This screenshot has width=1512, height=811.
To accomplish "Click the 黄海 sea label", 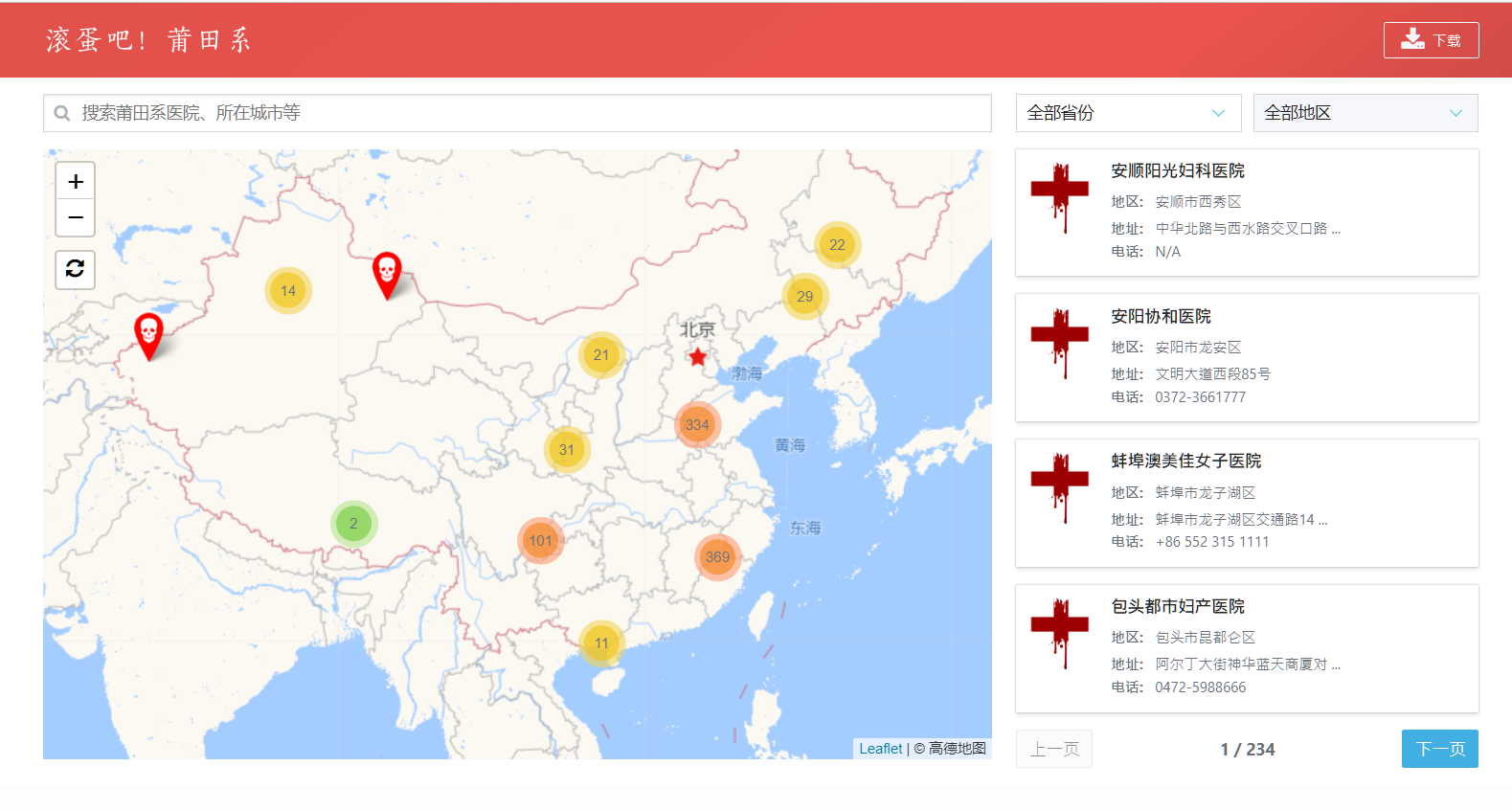I will tap(790, 445).
